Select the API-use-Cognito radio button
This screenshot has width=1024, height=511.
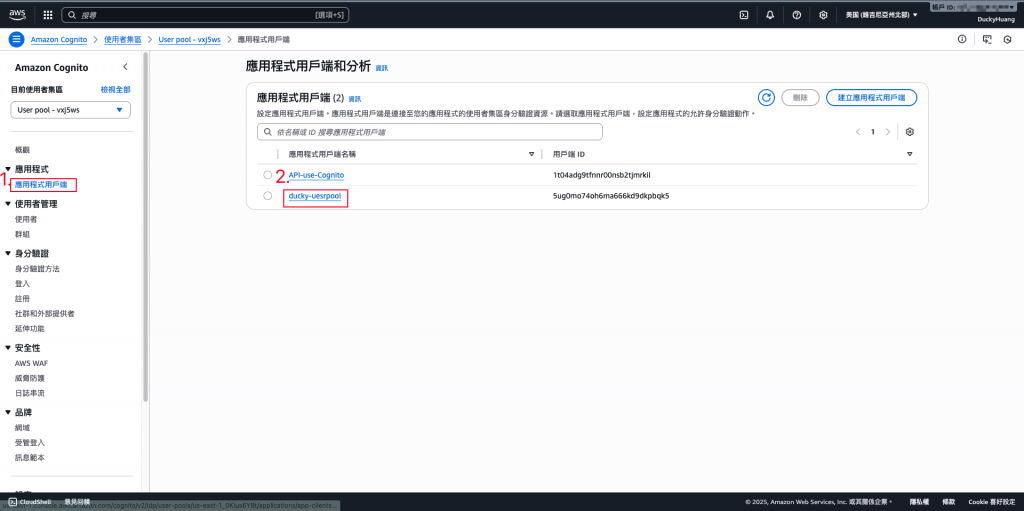coord(268,174)
